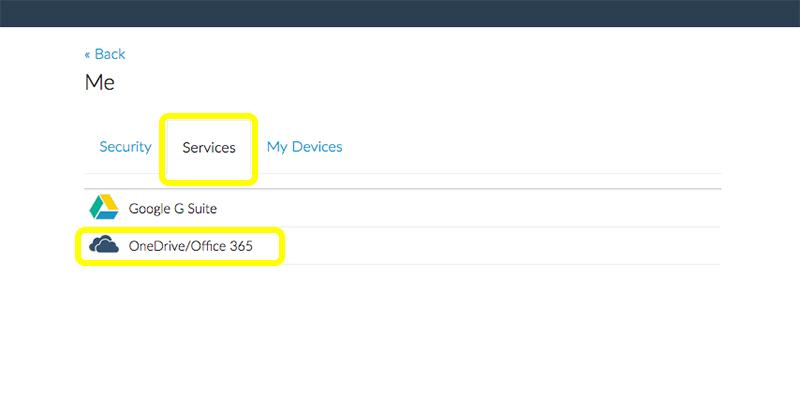Open the My Devices tab
Screen dimensions: 800x408
click(x=304, y=147)
